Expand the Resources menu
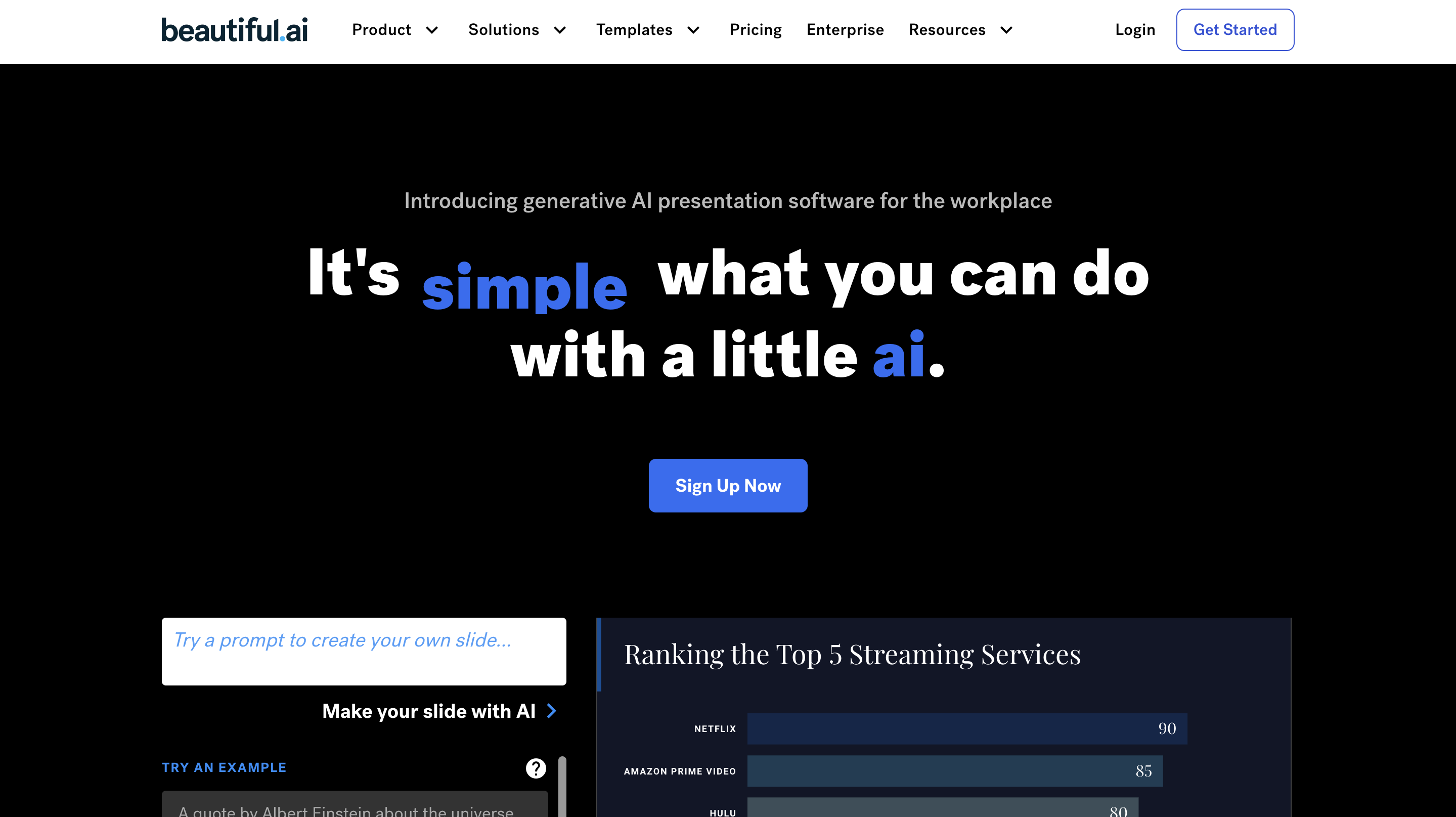1456x817 pixels. click(x=960, y=30)
